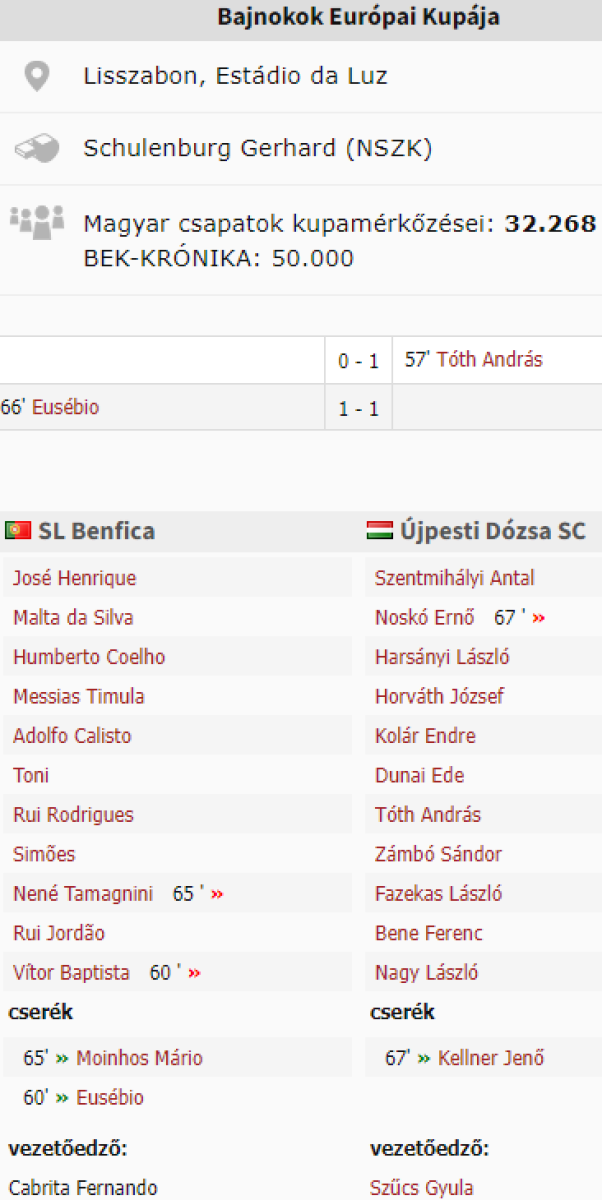Click Vítor Baptista's red substitution arrow
Image resolution: width=602 pixels, height=1200 pixels.
pyautogui.click(x=194, y=973)
